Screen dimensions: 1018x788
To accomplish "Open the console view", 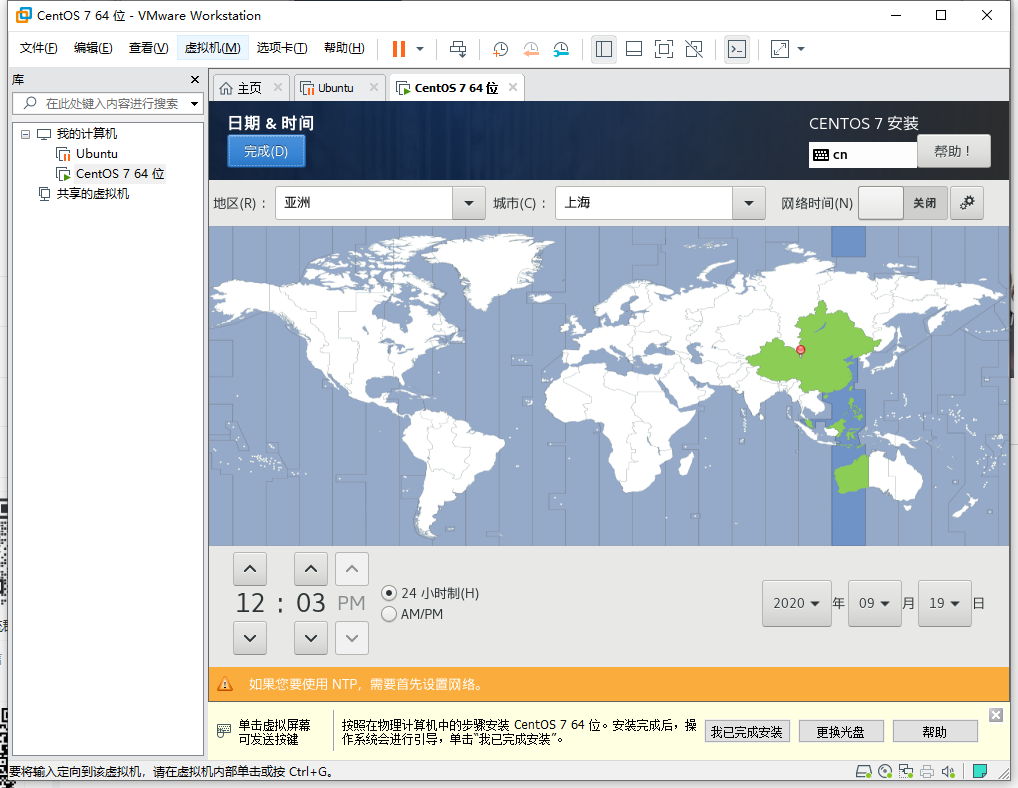I will point(737,49).
